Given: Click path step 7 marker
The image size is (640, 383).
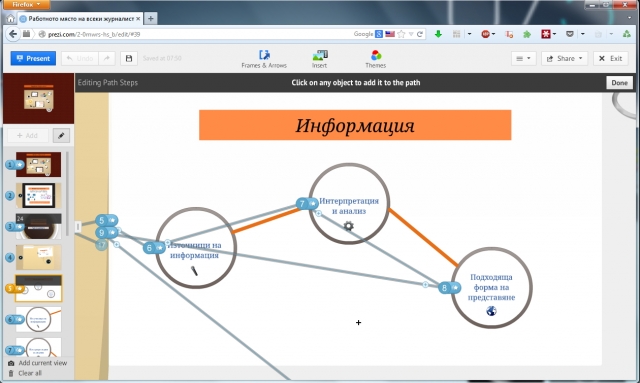Looking at the screenshot, I should 307,203.
